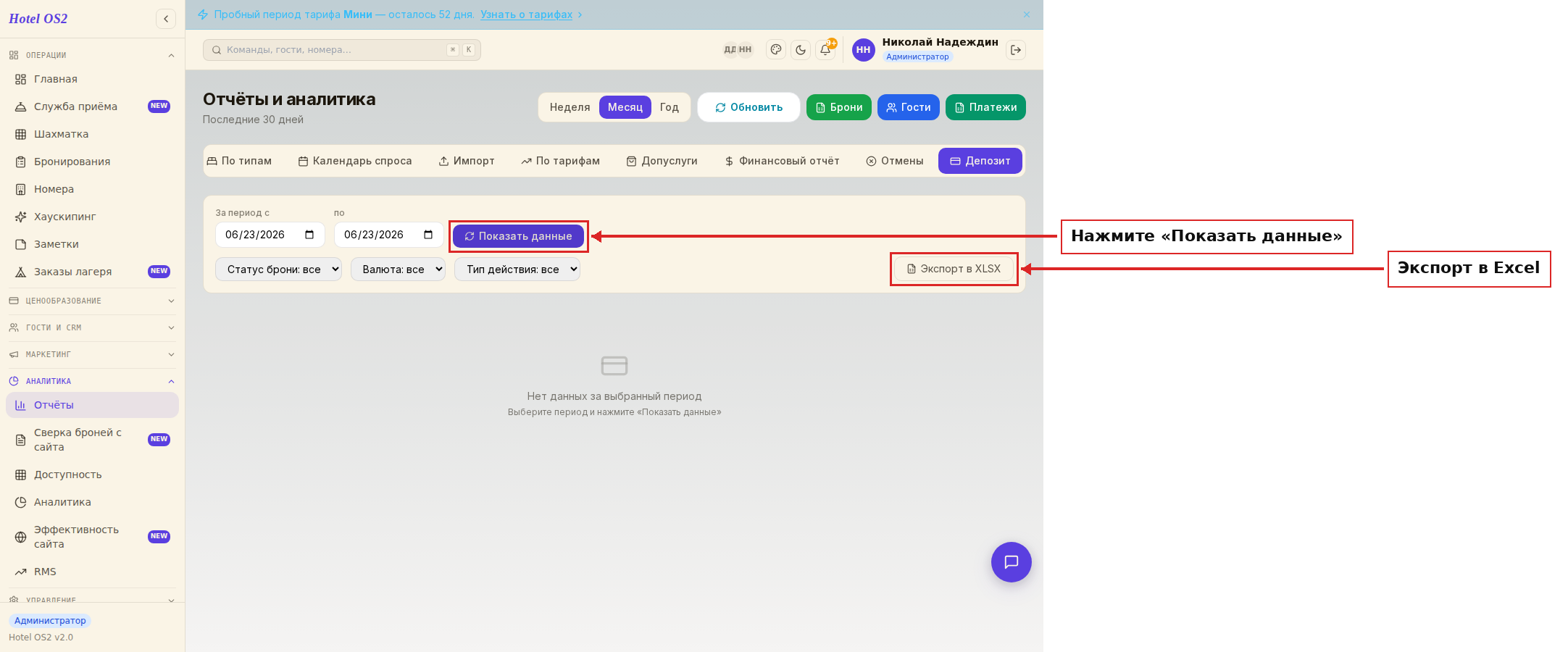The height and width of the screenshot is (652, 1568).
Task: Switch to the Календарь спроса tab
Action: tap(355, 161)
